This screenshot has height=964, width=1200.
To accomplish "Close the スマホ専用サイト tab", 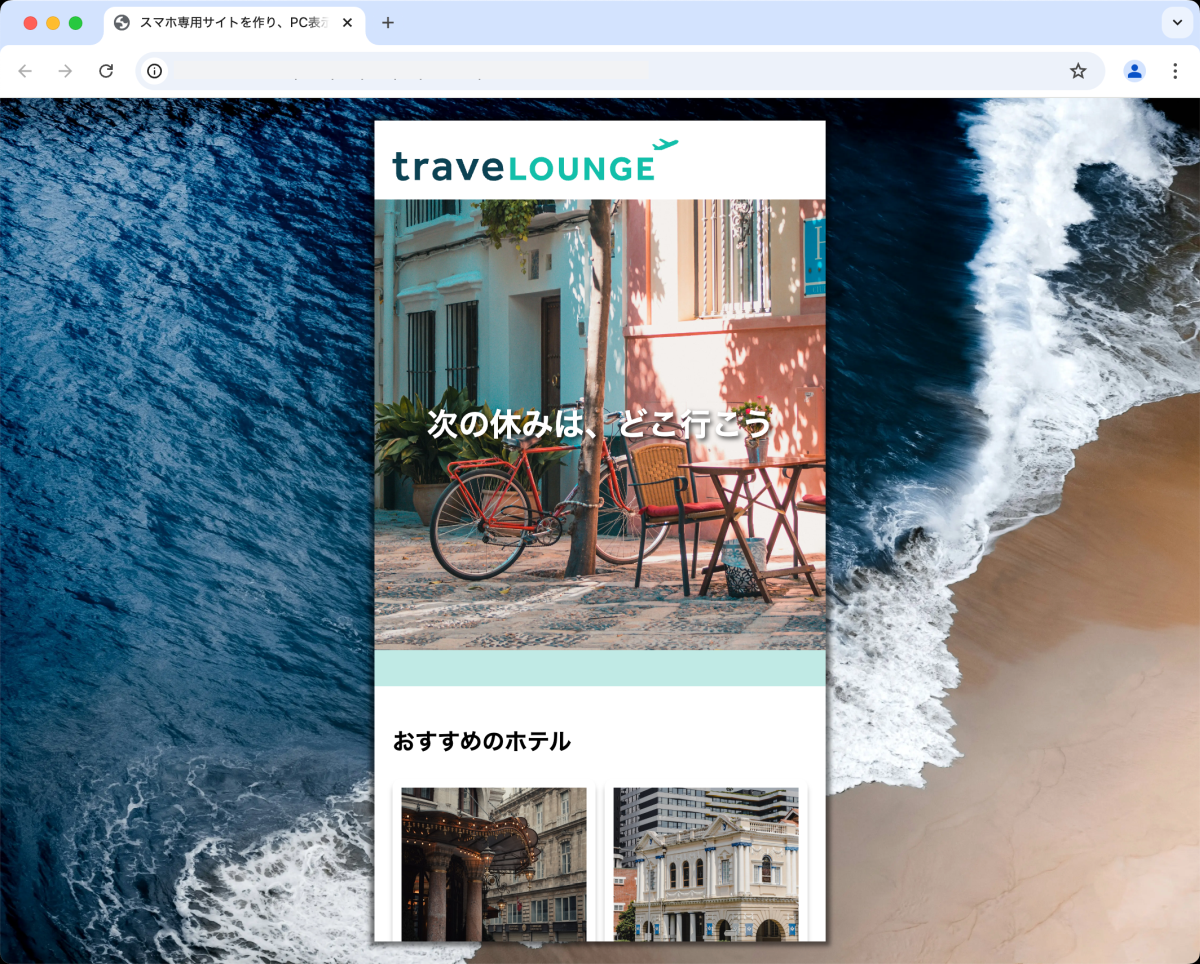I will [347, 23].
